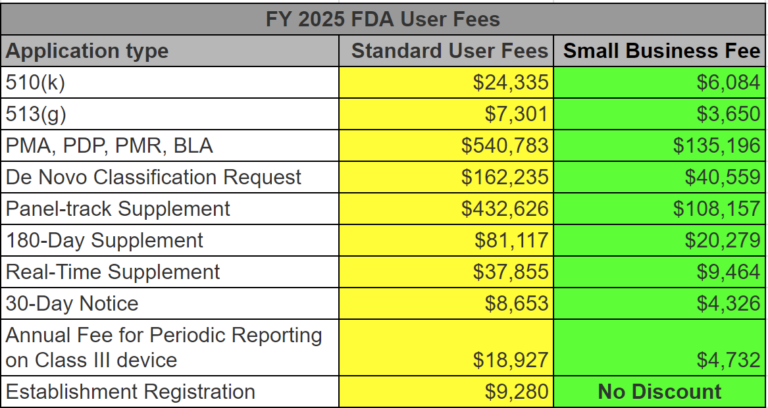Select the Panel-track Supplement row label

coord(118,209)
